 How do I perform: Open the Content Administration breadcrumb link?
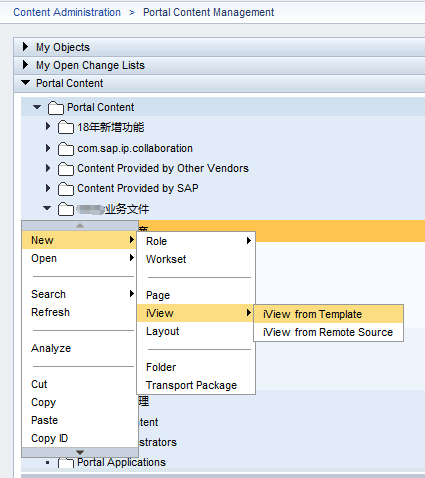pos(67,12)
